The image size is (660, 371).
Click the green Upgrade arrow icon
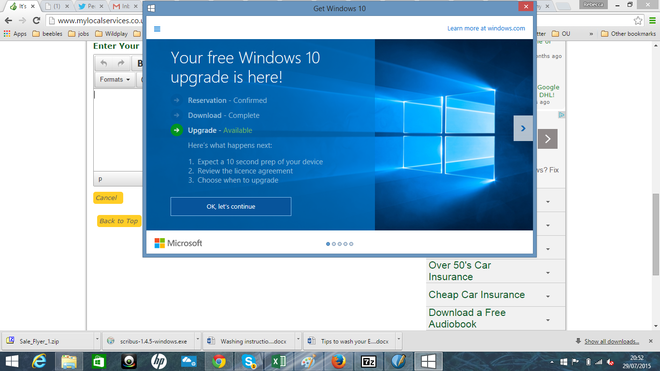(x=176, y=130)
